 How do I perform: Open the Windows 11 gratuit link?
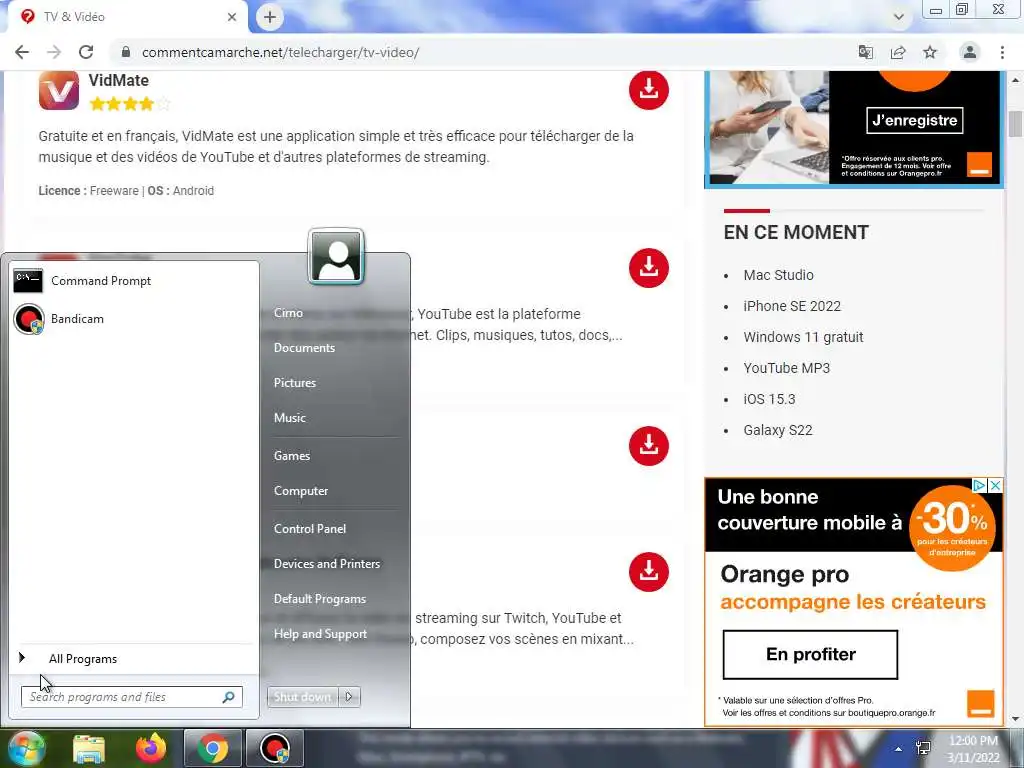point(803,337)
